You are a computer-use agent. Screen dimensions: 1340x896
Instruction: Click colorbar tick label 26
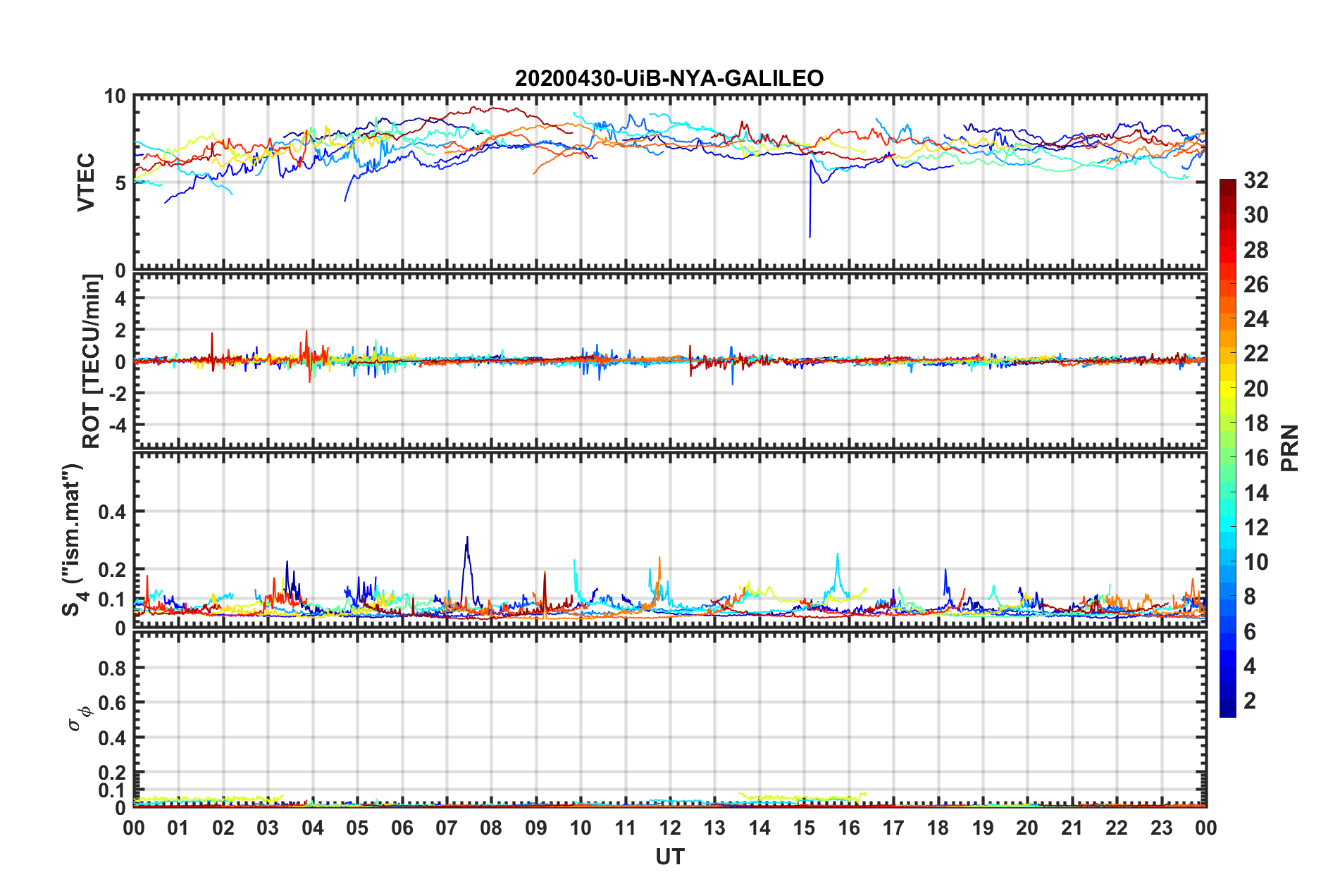1255,285
